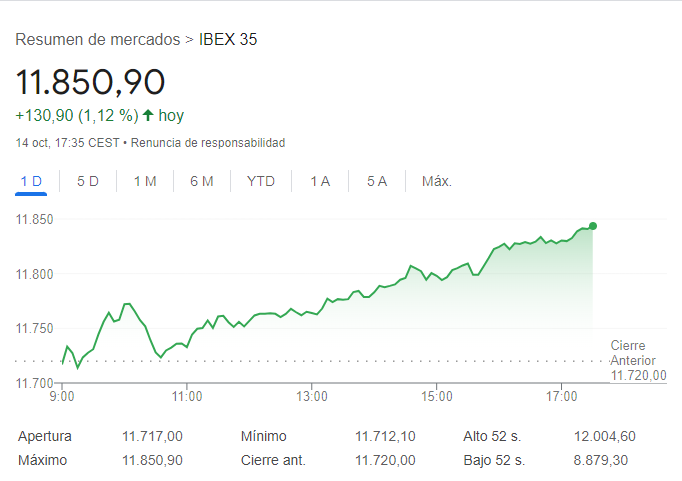
Task: Click the +130,90 (1,12 %) daily change
Action: (x=76, y=115)
